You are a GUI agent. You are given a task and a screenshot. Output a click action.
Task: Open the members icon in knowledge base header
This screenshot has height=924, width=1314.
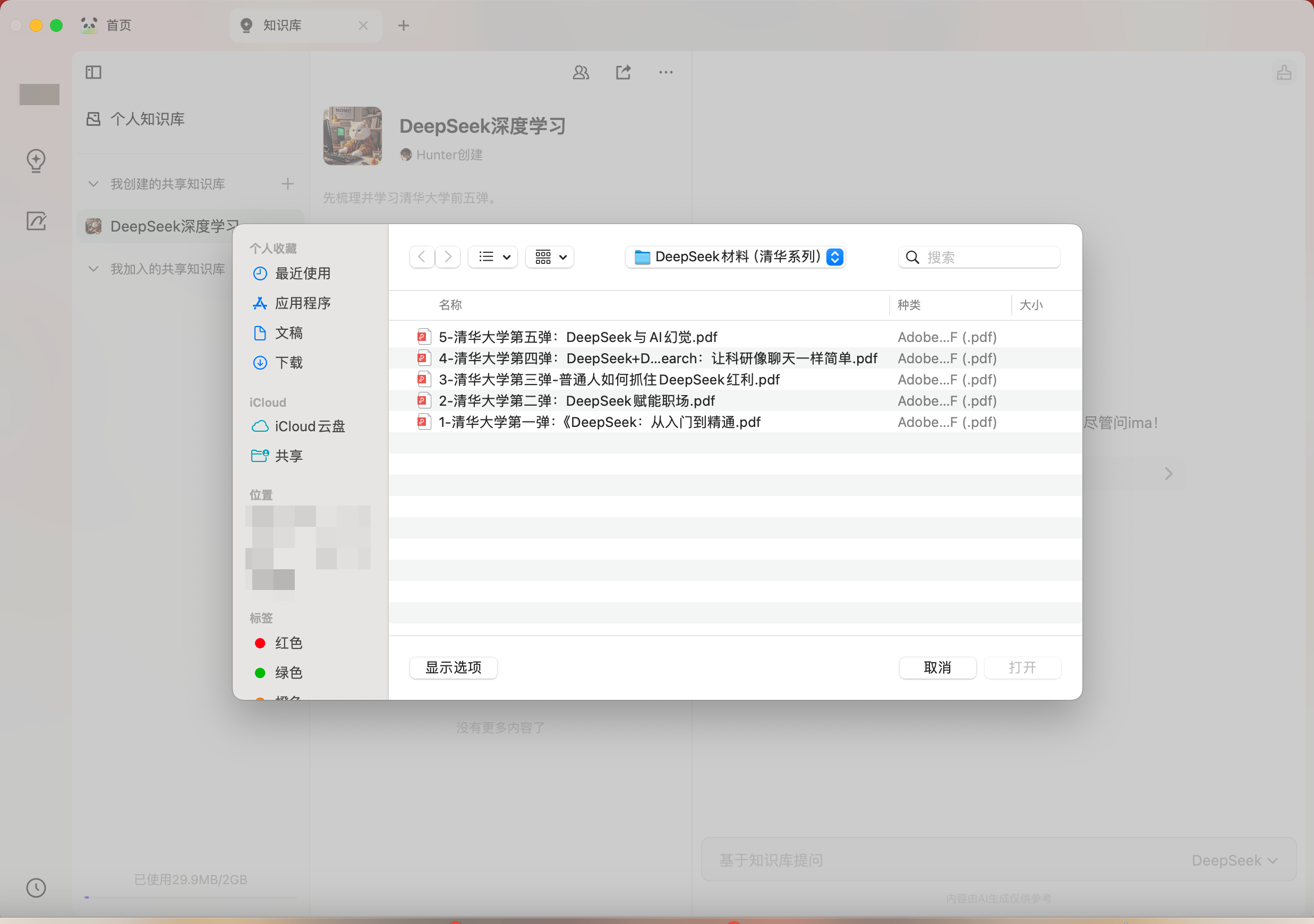[581, 72]
